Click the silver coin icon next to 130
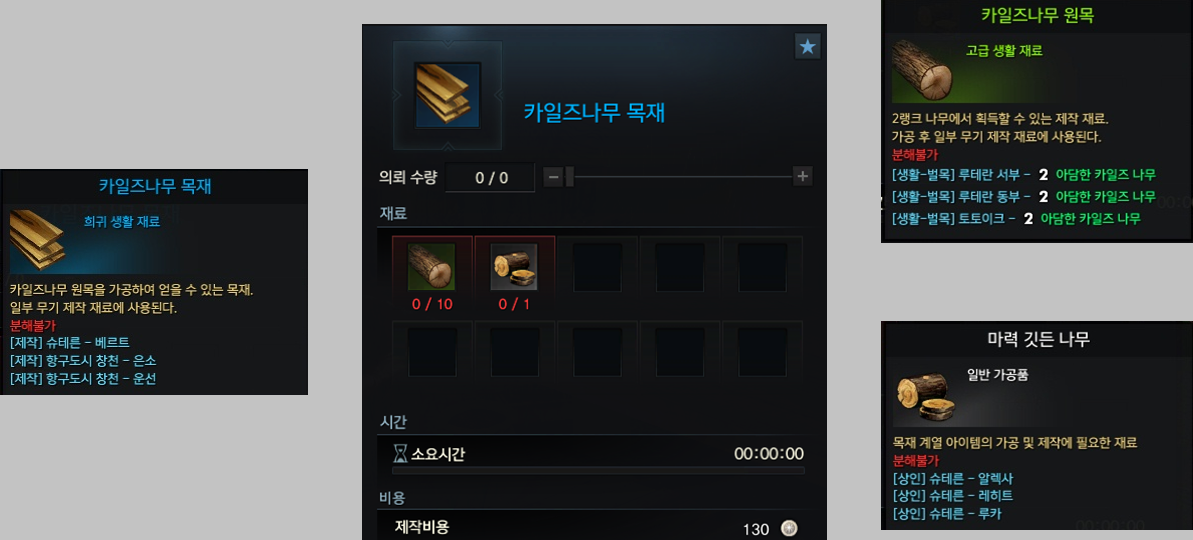The height and width of the screenshot is (540, 1193). [789, 529]
